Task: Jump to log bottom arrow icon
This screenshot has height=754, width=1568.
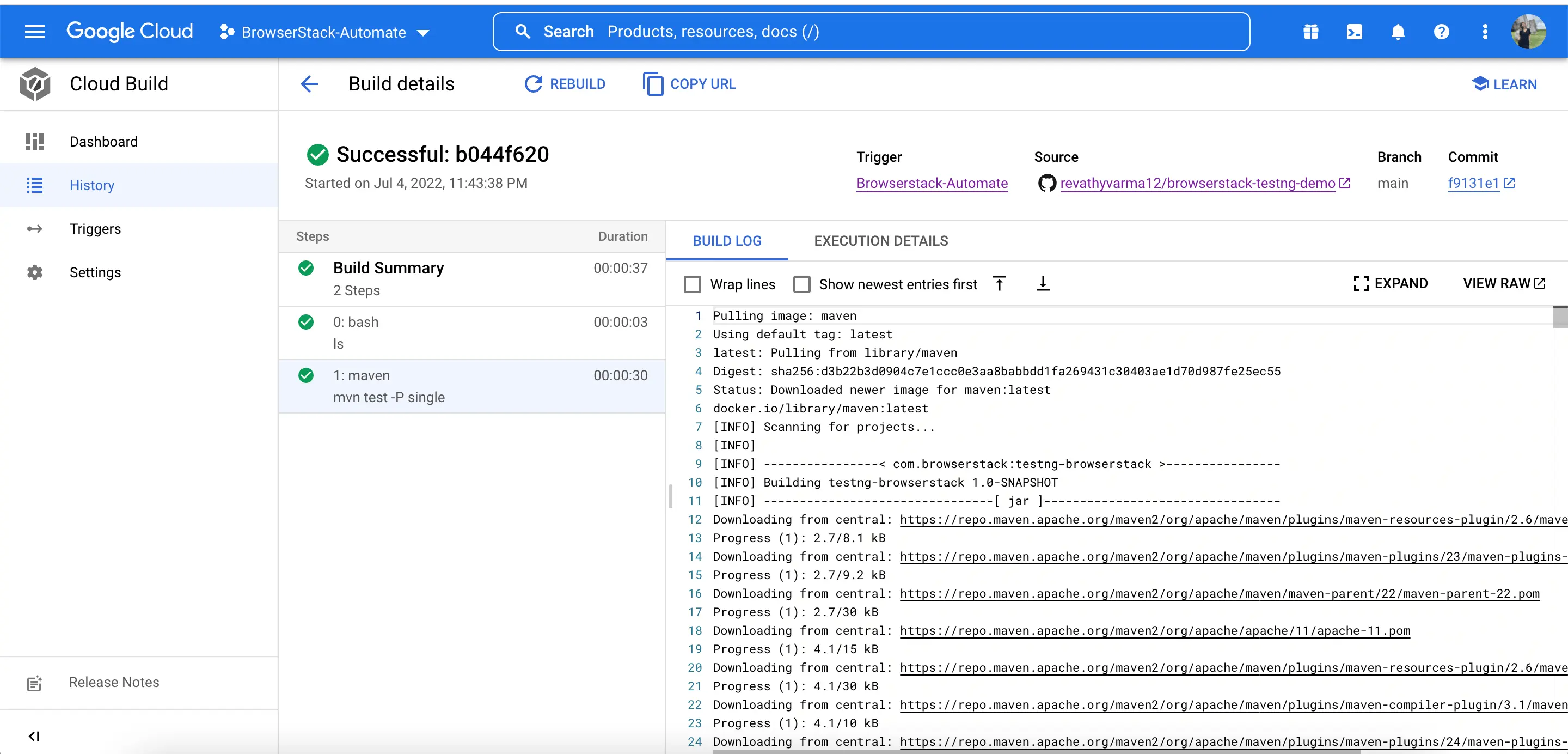Action: [x=1042, y=284]
